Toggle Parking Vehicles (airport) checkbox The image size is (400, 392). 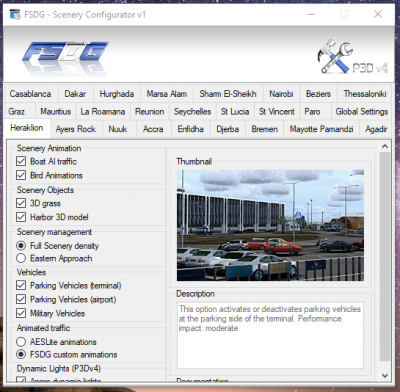pos(21,299)
